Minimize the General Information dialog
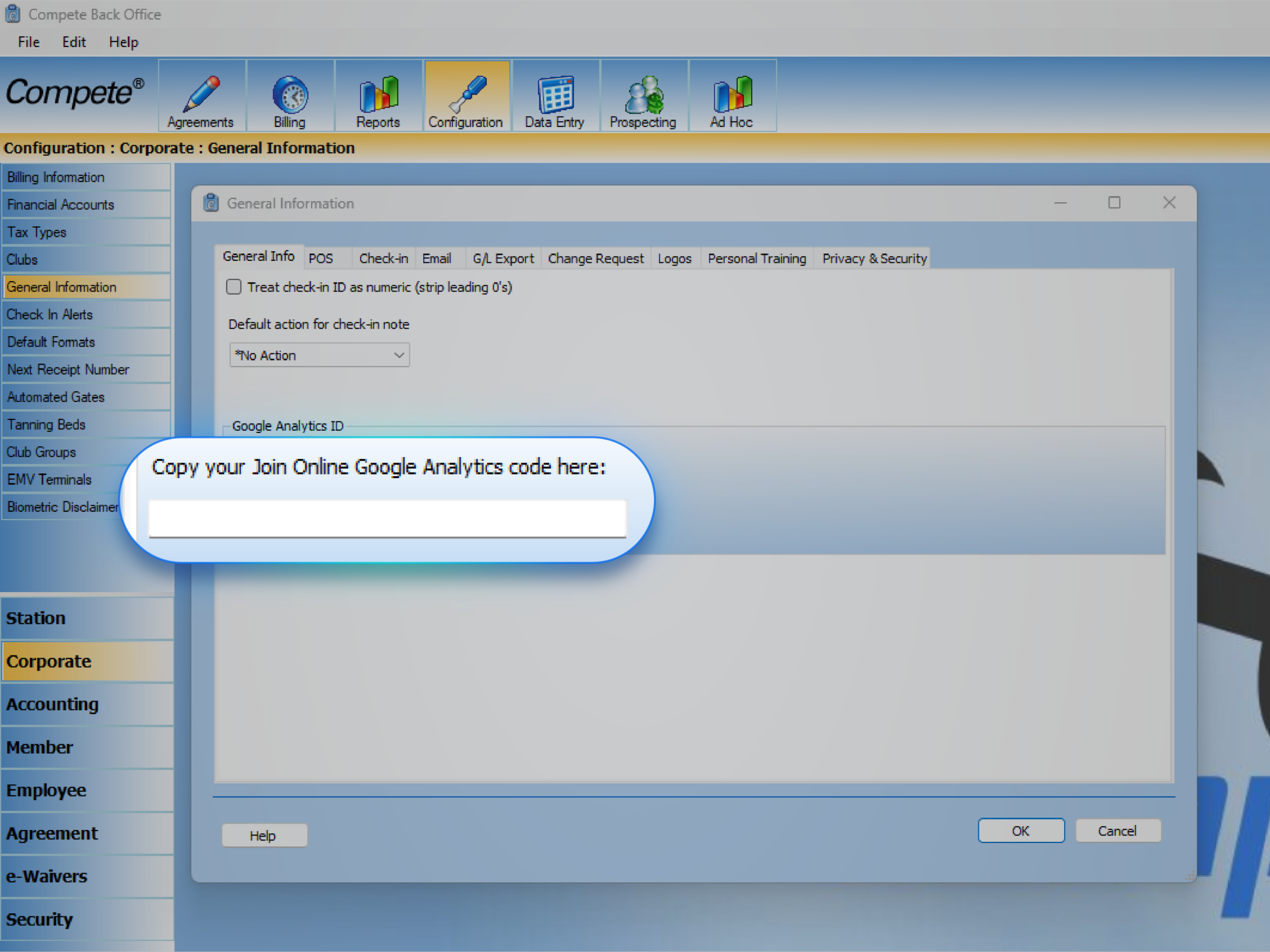This screenshot has height=952, width=1270. pos(1061,203)
